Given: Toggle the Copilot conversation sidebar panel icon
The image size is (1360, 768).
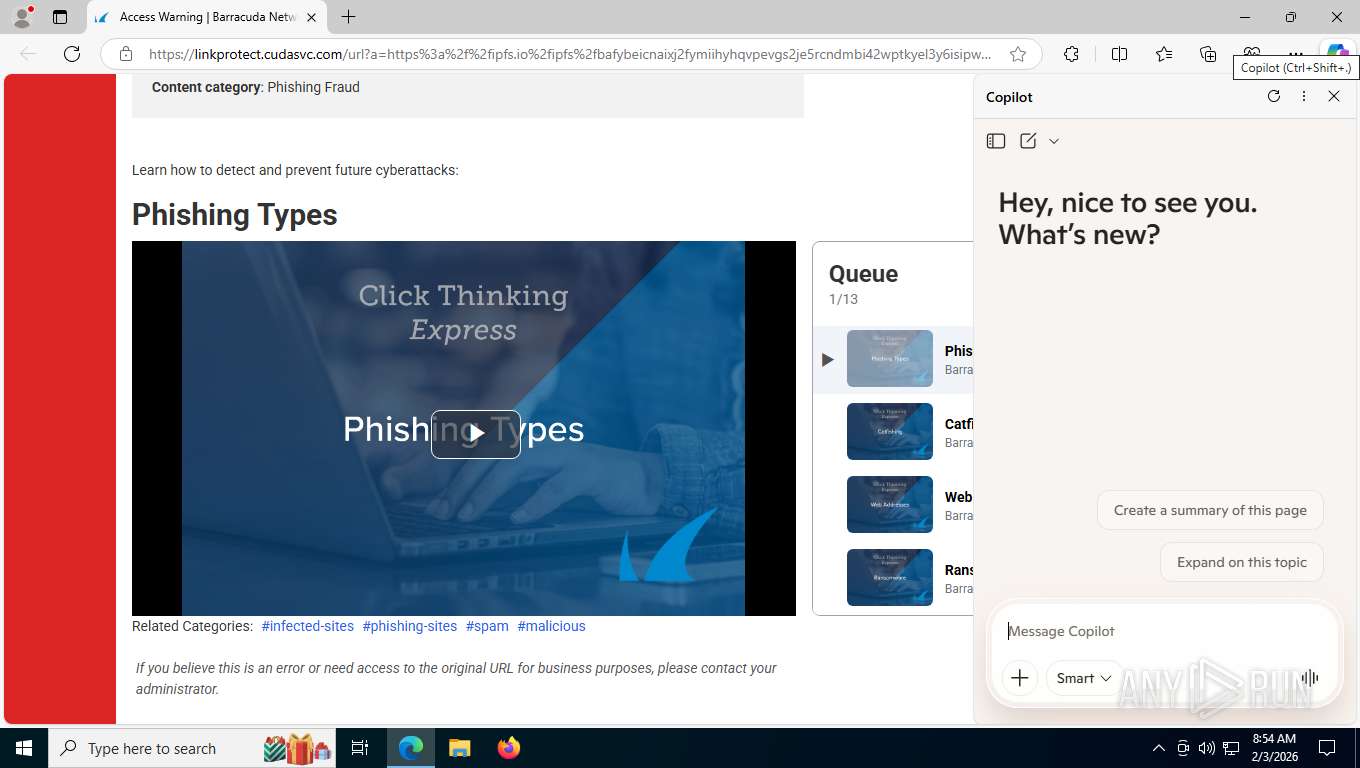Looking at the screenshot, I should [x=995, y=141].
